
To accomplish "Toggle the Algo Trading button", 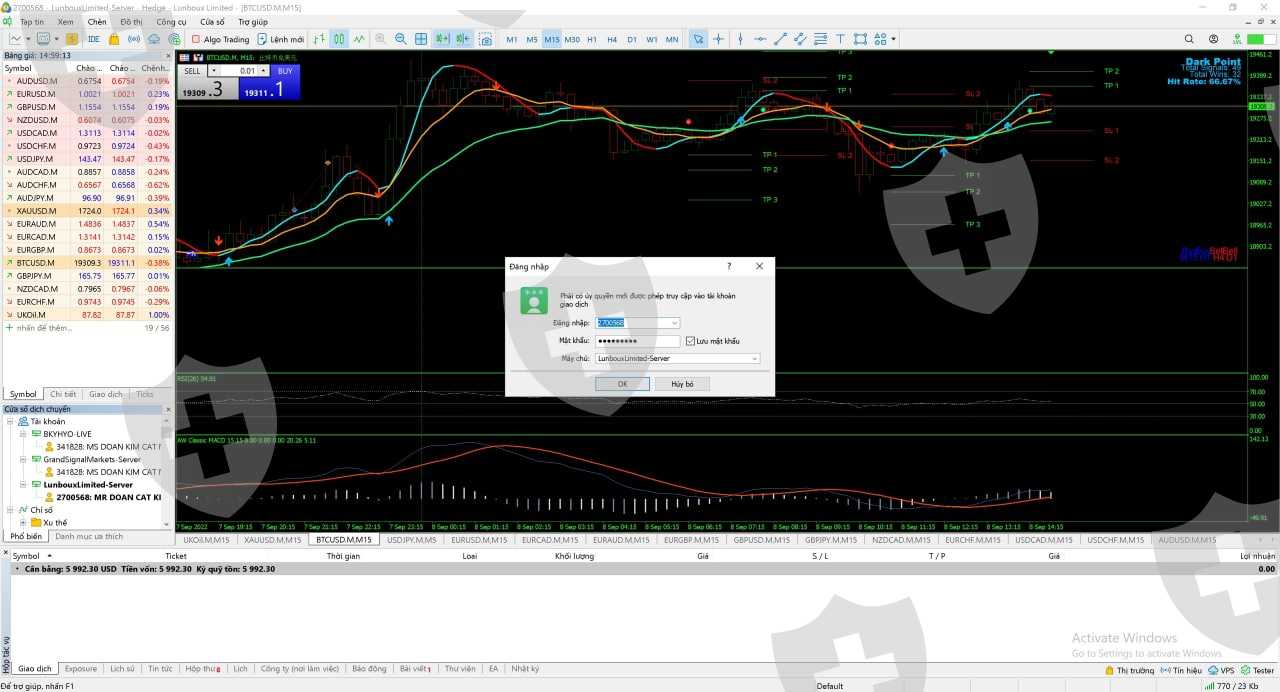I will tap(220, 39).
